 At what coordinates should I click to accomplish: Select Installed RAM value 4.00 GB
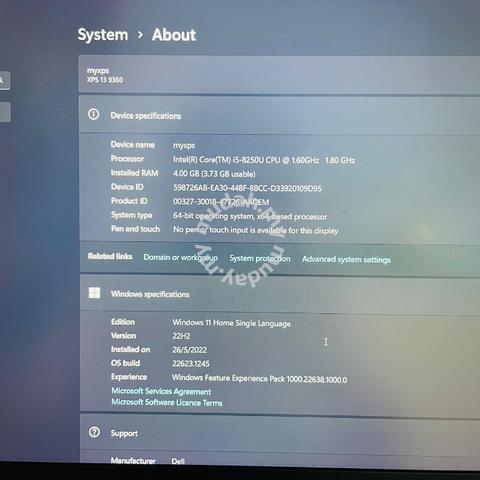214,174
